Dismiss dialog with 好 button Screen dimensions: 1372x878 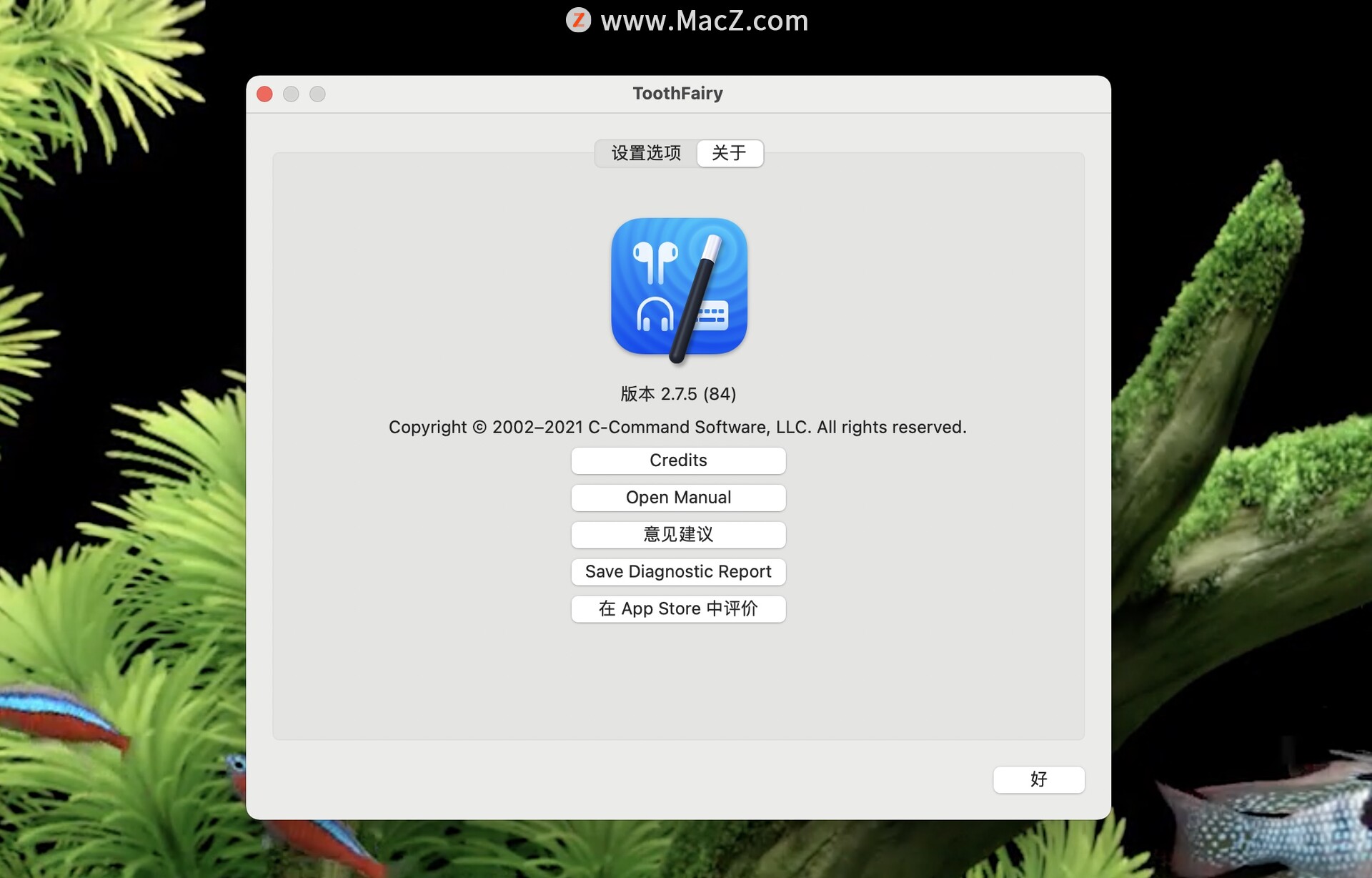(1037, 779)
